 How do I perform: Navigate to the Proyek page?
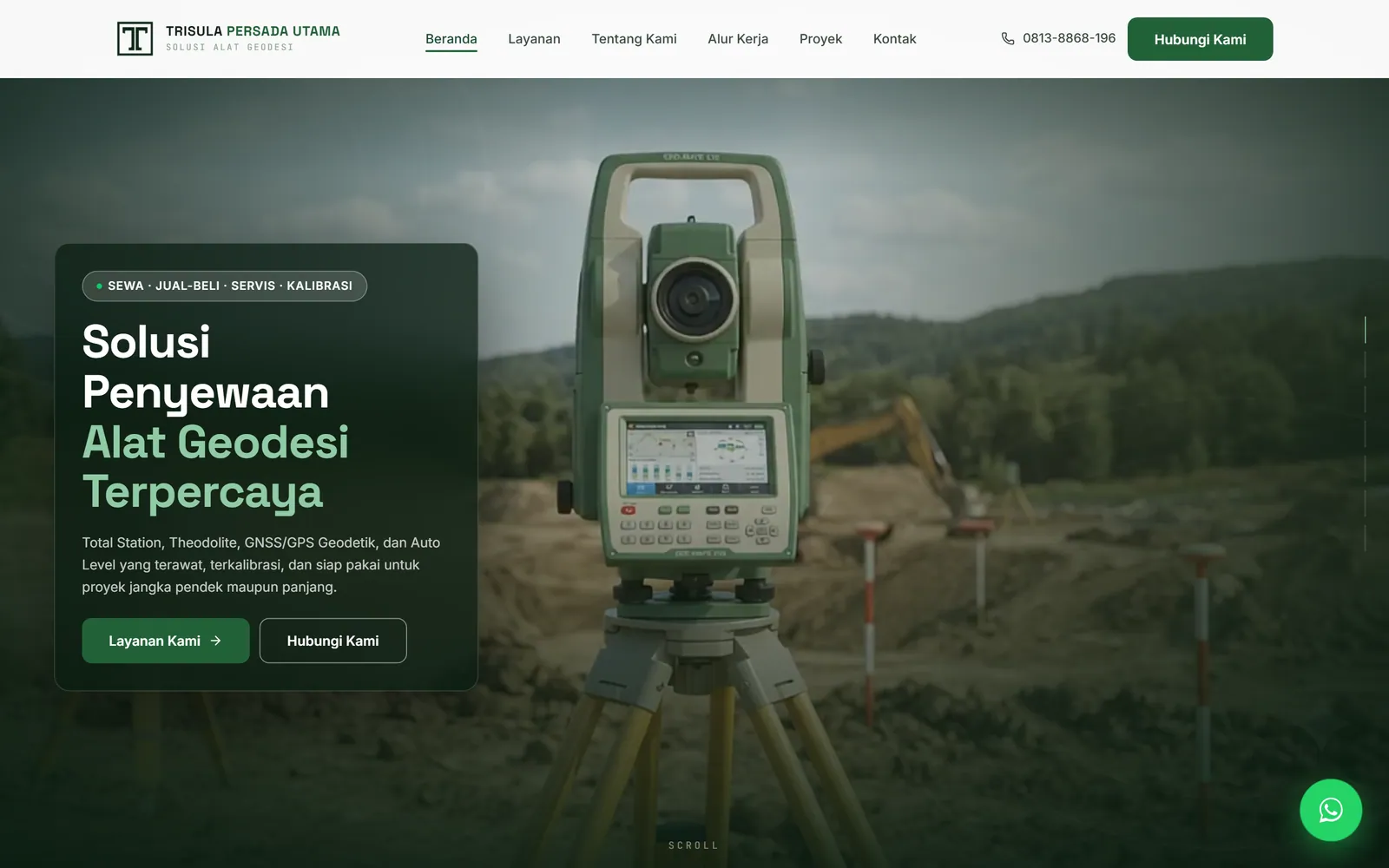click(820, 39)
